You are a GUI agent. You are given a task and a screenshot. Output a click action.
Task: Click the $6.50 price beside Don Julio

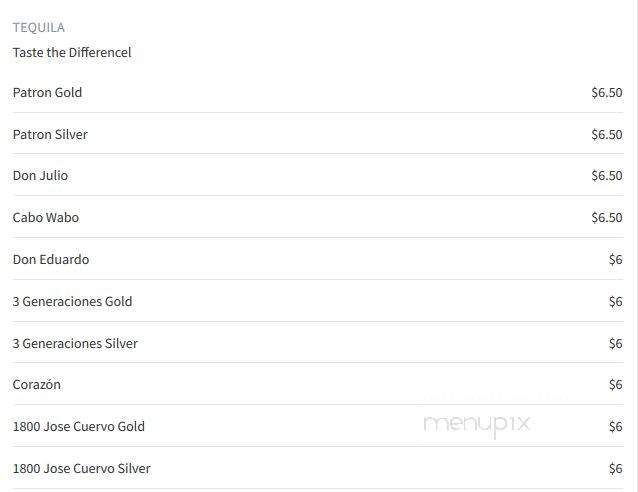[607, 175]
